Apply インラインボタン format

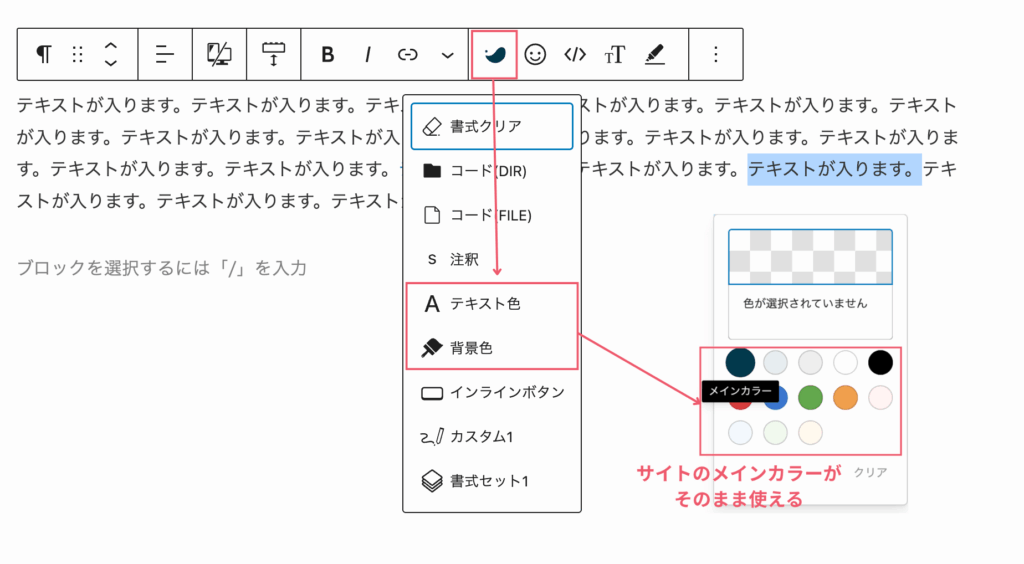pos(492,392)
